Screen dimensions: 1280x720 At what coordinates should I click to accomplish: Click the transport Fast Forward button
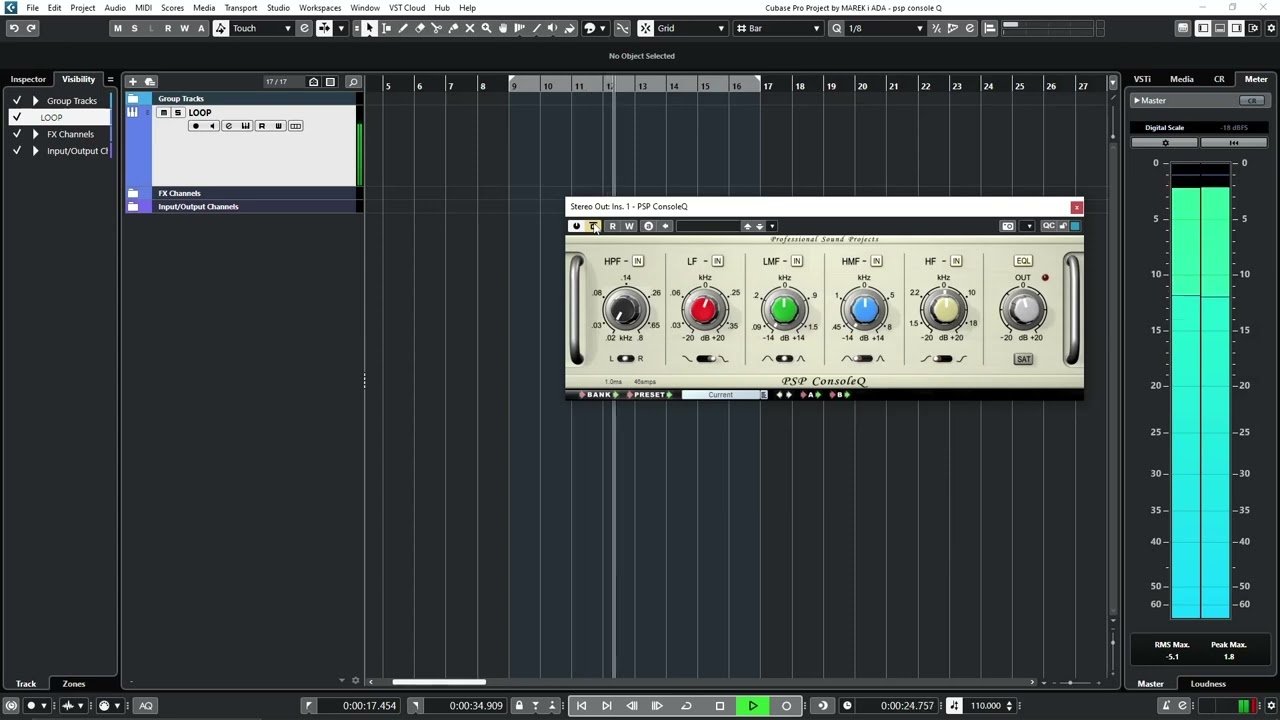click(657, 706)
